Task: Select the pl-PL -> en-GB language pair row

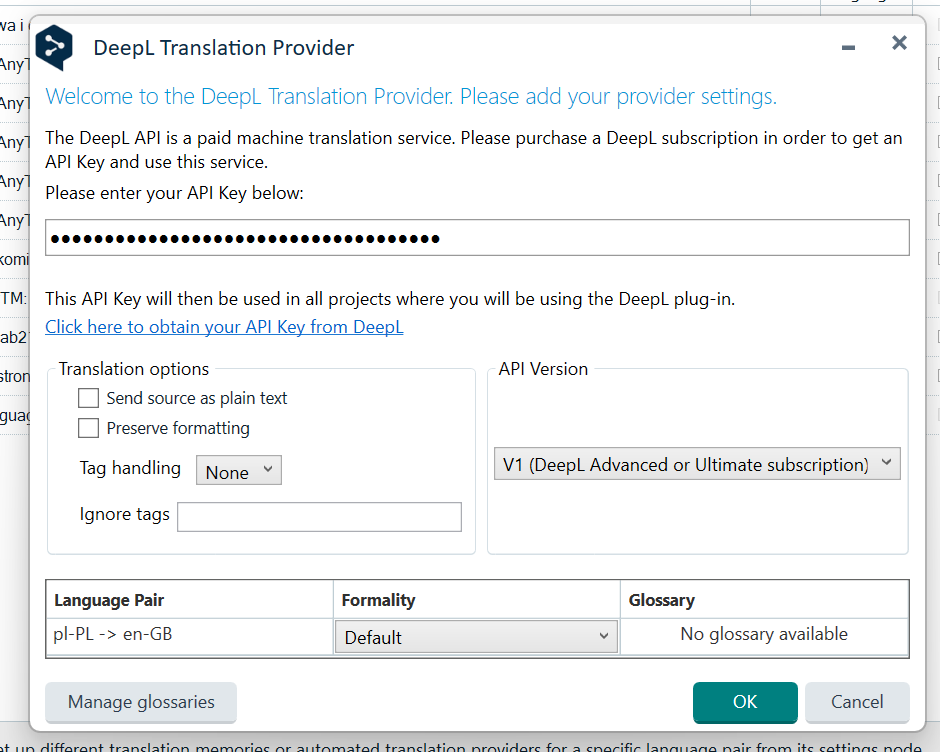Action: [x=113, y=634]
